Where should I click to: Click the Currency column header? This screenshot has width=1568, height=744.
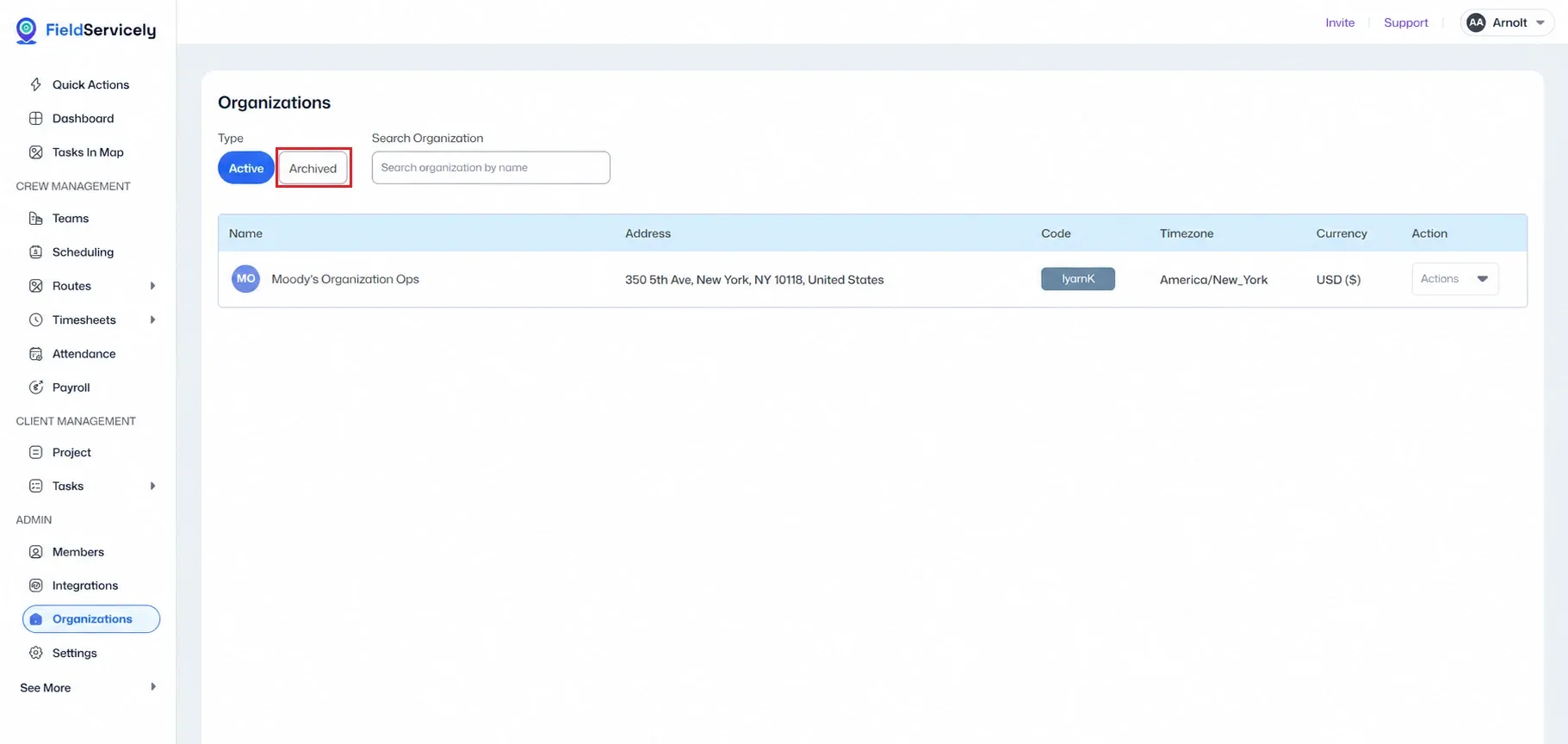tap(1342, 233)
